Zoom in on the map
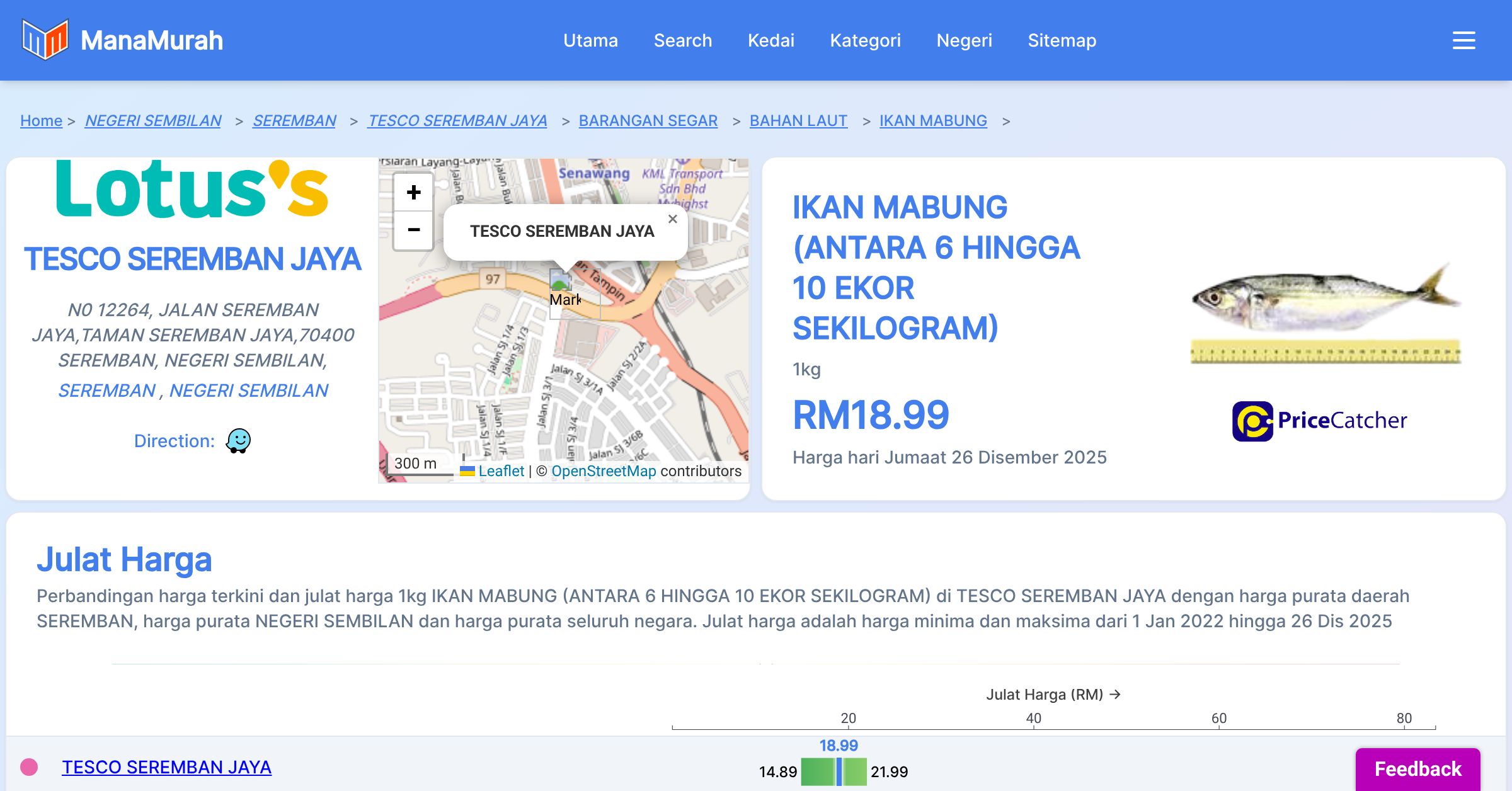This screenshot has width=1512, height=791. coord(413,193)
